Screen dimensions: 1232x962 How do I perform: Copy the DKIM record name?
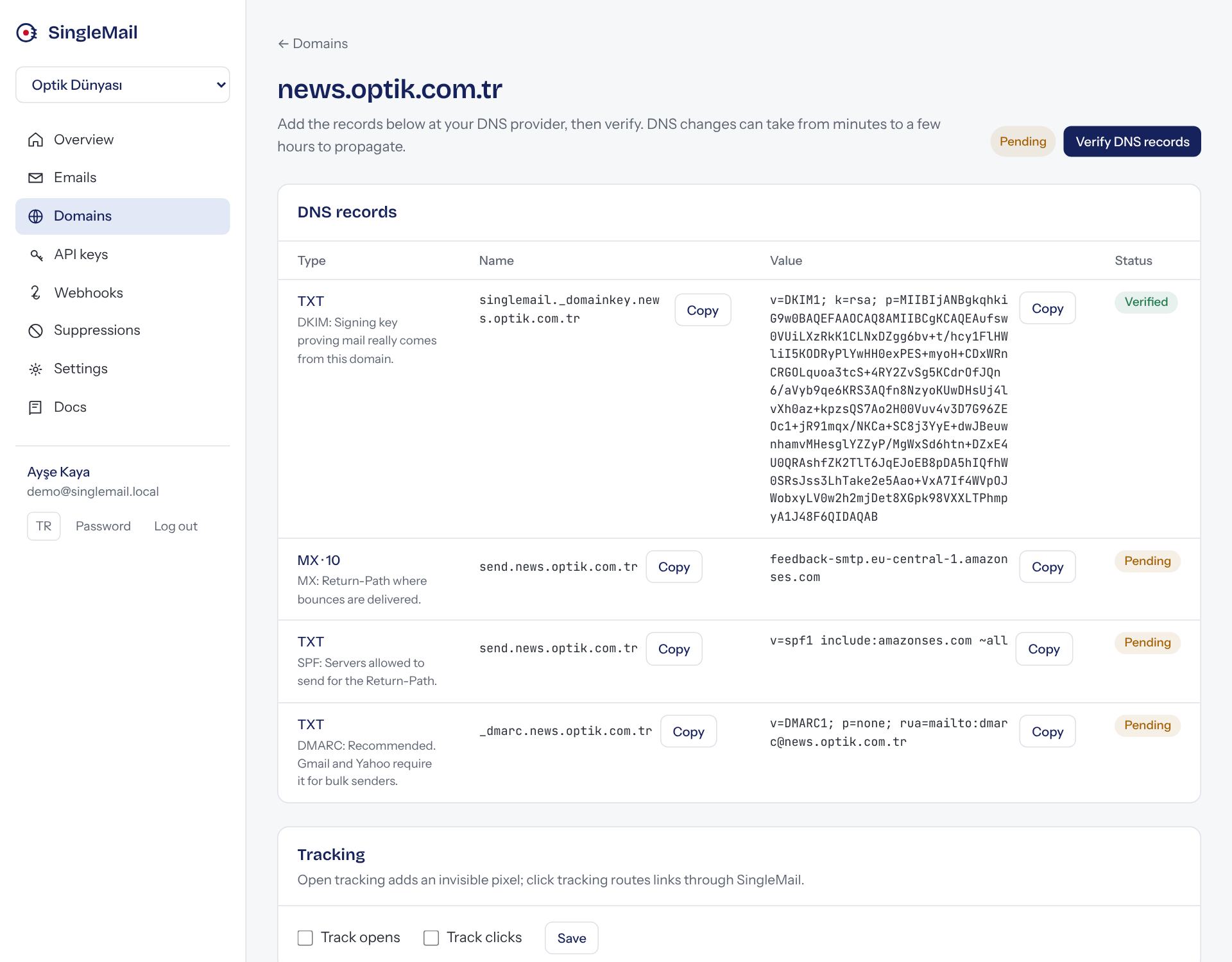pyautogui.click(x=703, y=310)
